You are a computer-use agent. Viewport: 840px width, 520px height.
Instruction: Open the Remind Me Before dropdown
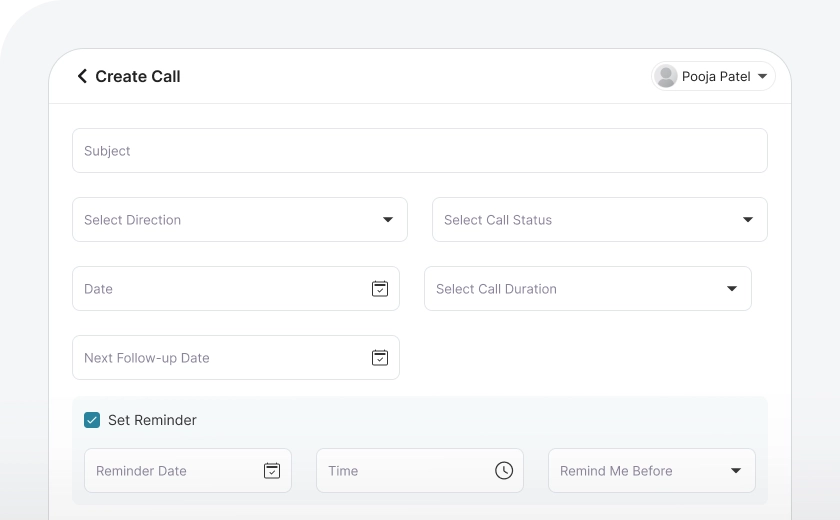736,471
